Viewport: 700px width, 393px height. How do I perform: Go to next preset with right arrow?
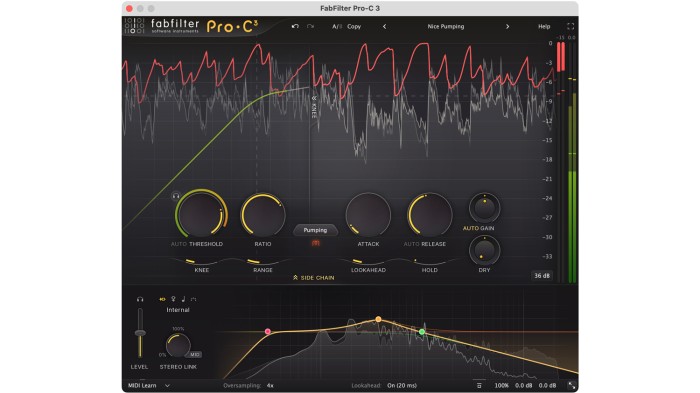point(508,26)
